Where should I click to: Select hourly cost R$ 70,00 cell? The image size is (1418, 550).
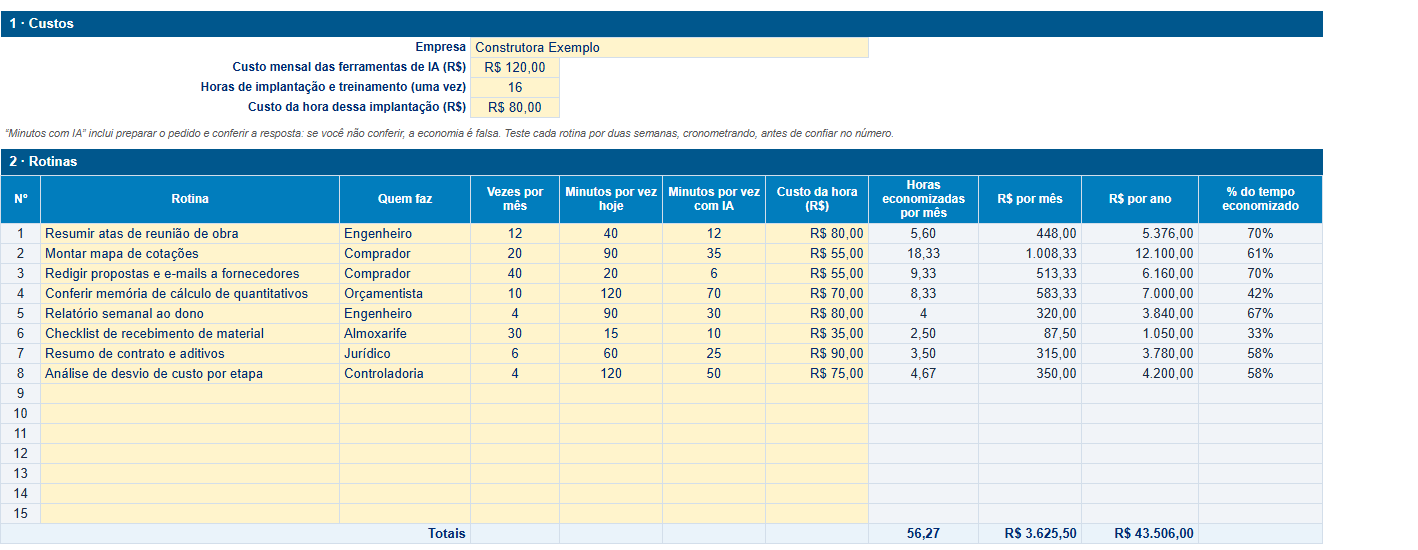click(817, 293)
